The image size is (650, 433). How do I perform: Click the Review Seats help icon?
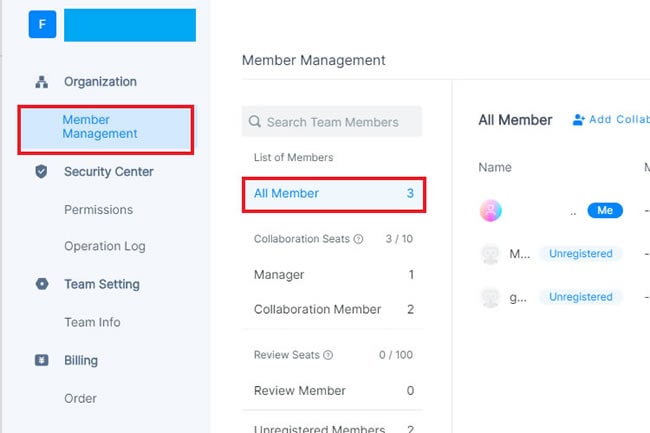328,355
